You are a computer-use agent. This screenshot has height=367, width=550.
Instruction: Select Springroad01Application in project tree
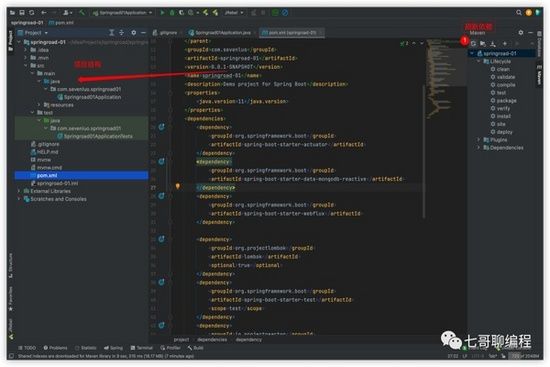pyautogui.click(x=89, y=97)
